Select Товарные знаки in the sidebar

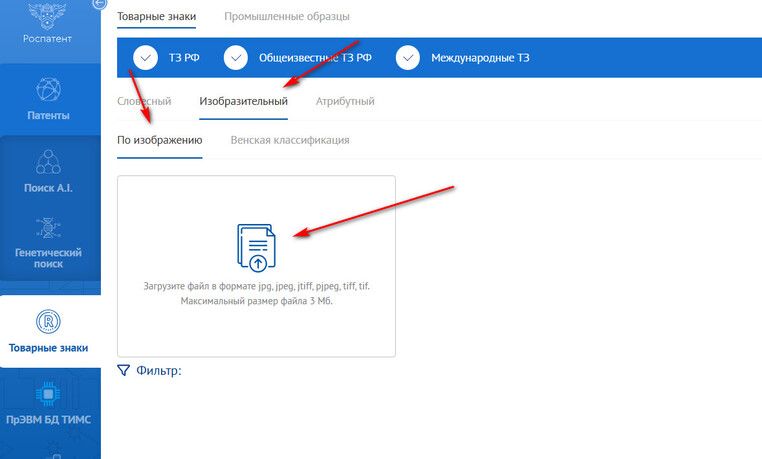coord(48,331)
